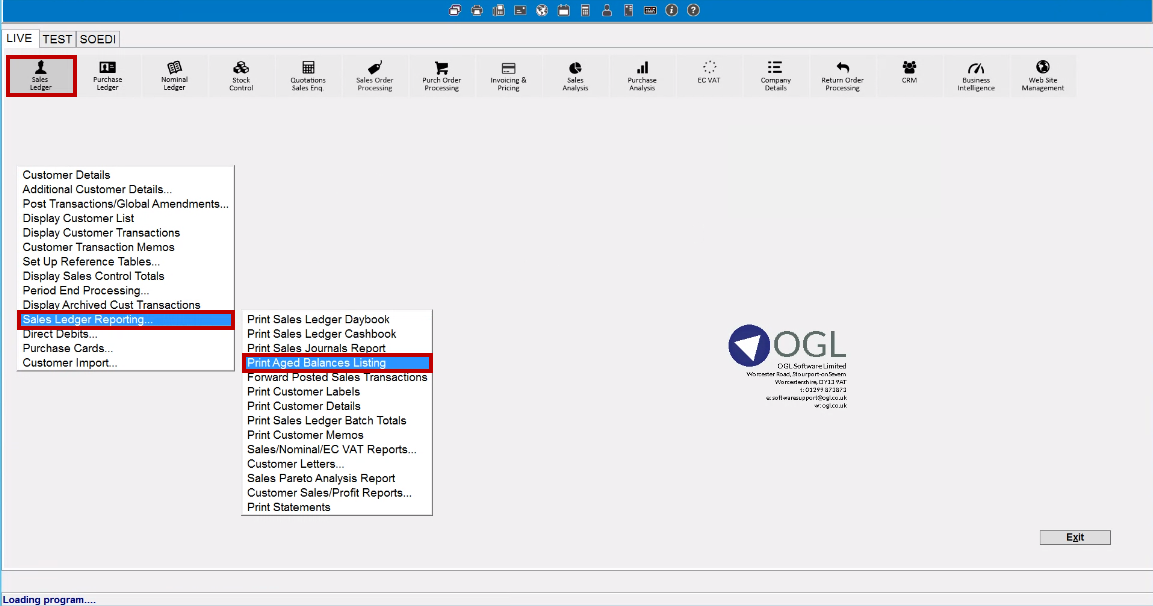
Task: Open the EC VAT module
Action: point(709,76)
